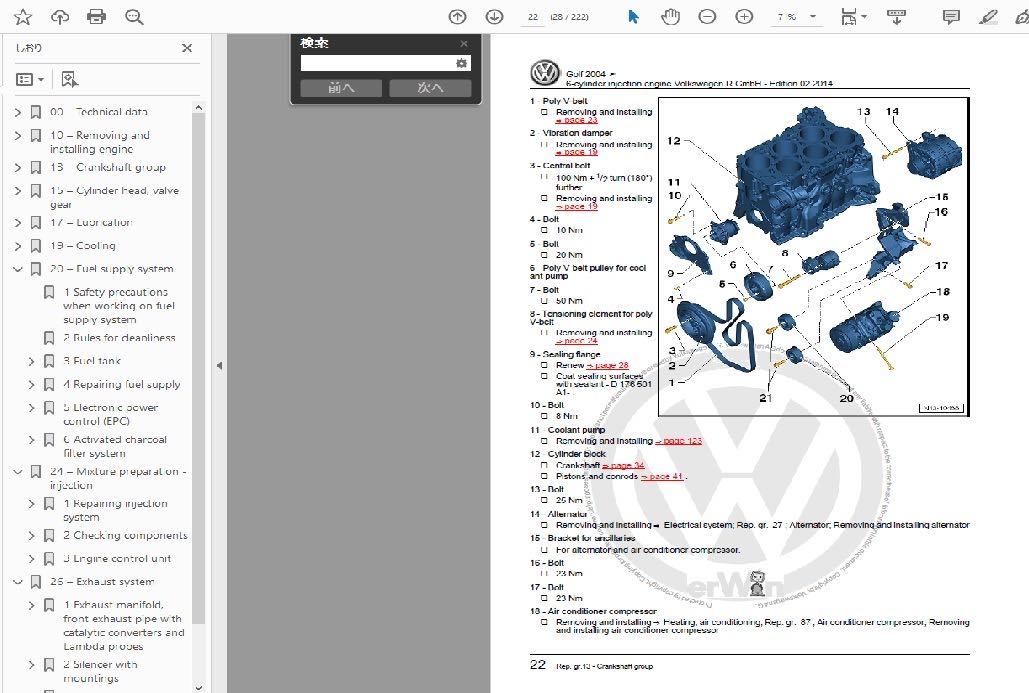Click the scrolling mode keyboard icon
This screenshot has height=693, width=1029.
[896, 16]
